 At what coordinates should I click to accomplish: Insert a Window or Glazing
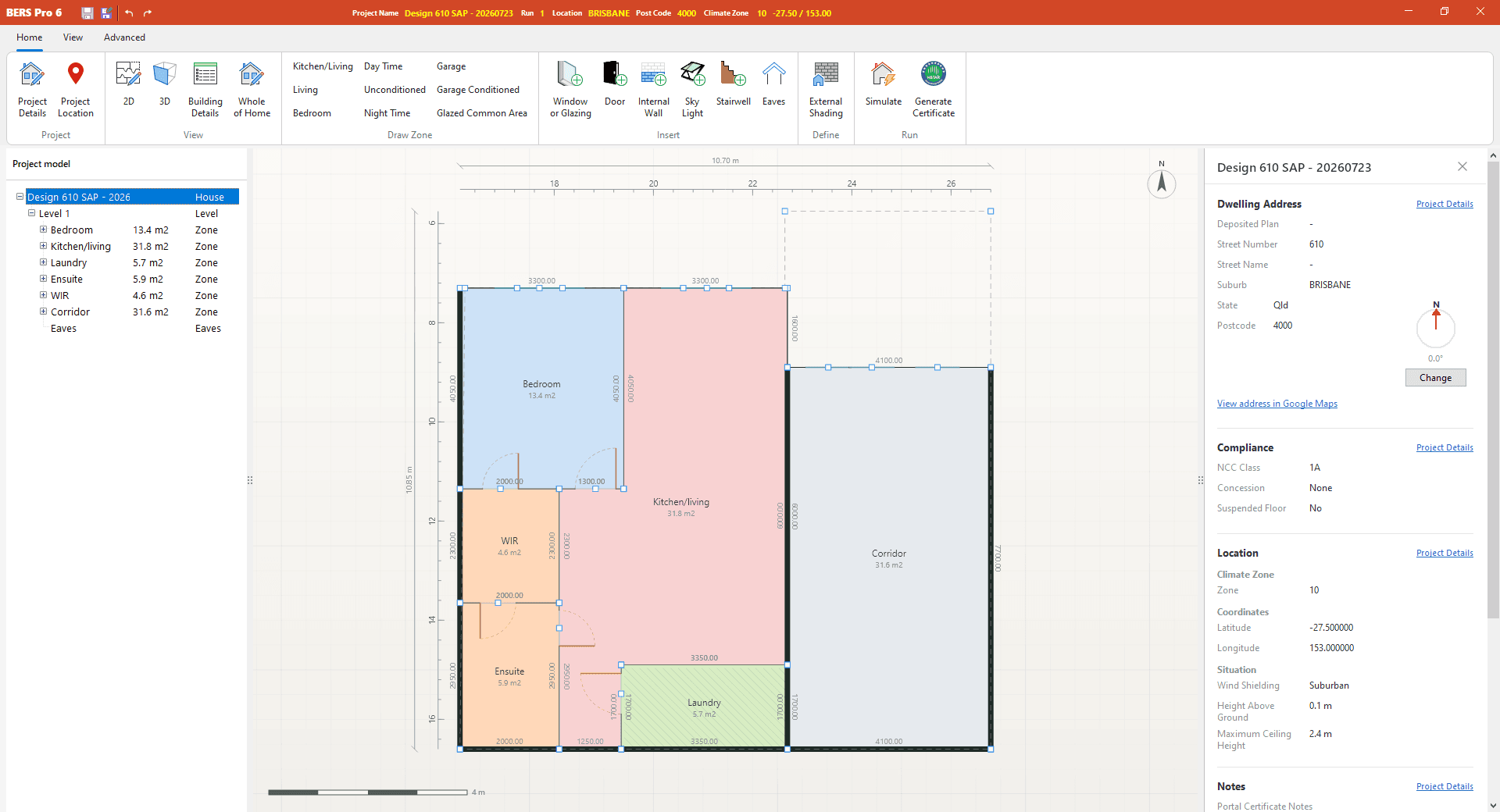click(x=570, y=89)
